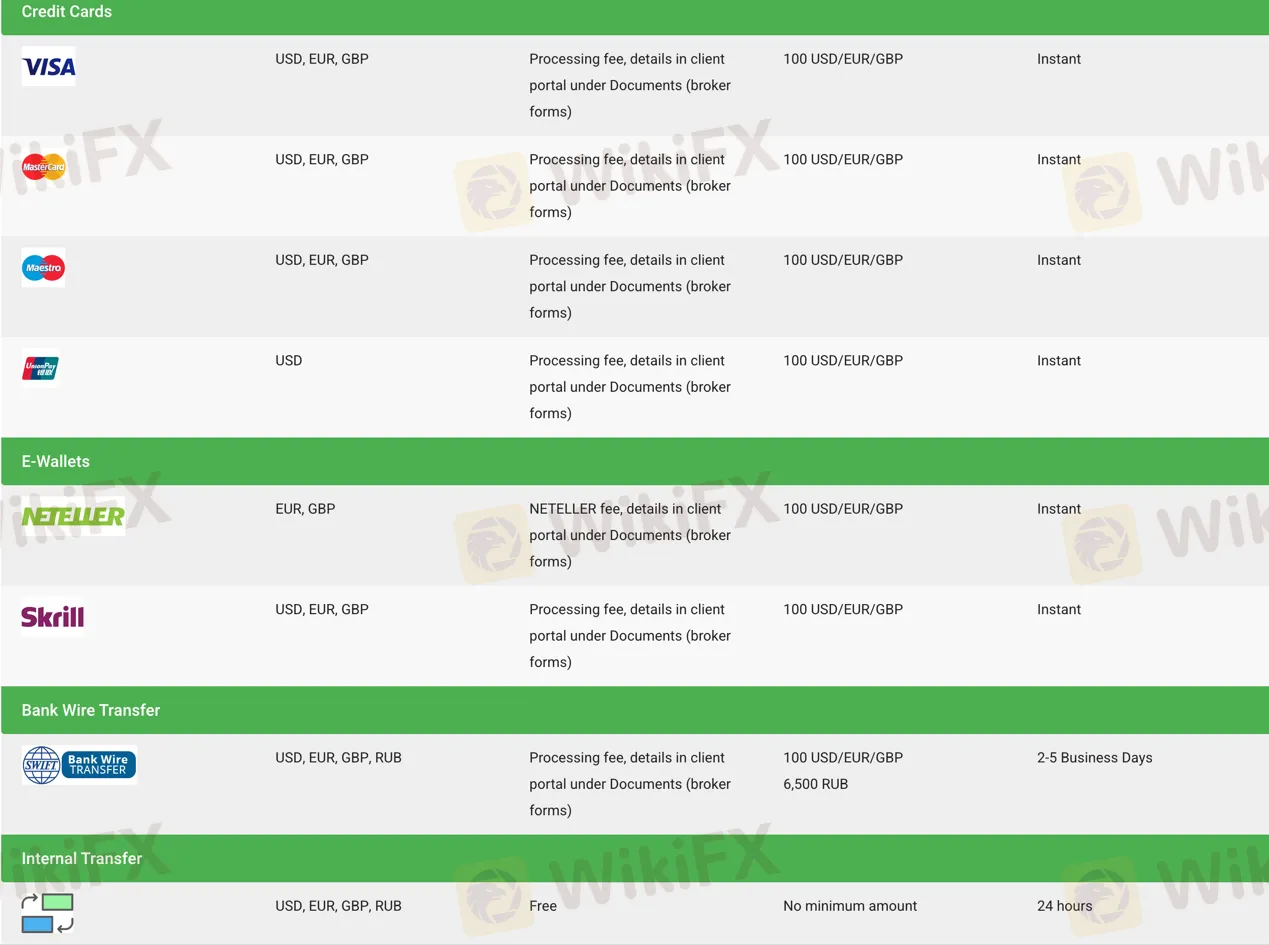Click the Visa processing fee description
Image resolution: width=1269 pixels, height=945 pixels.
click(630, 85)
